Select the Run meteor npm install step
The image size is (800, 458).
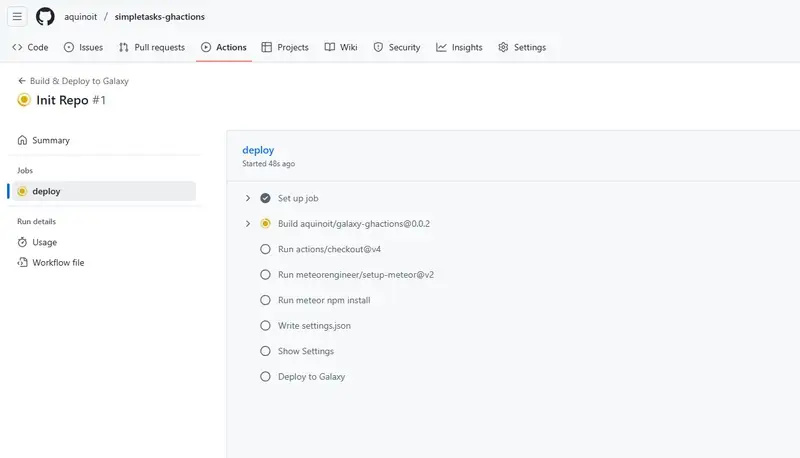tap(324, 300)
